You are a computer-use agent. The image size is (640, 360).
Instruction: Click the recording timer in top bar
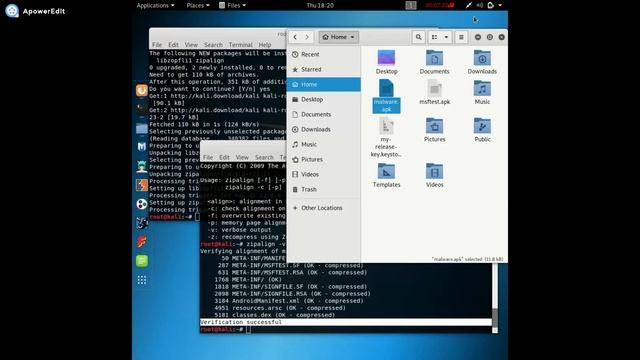coord(440,5)
